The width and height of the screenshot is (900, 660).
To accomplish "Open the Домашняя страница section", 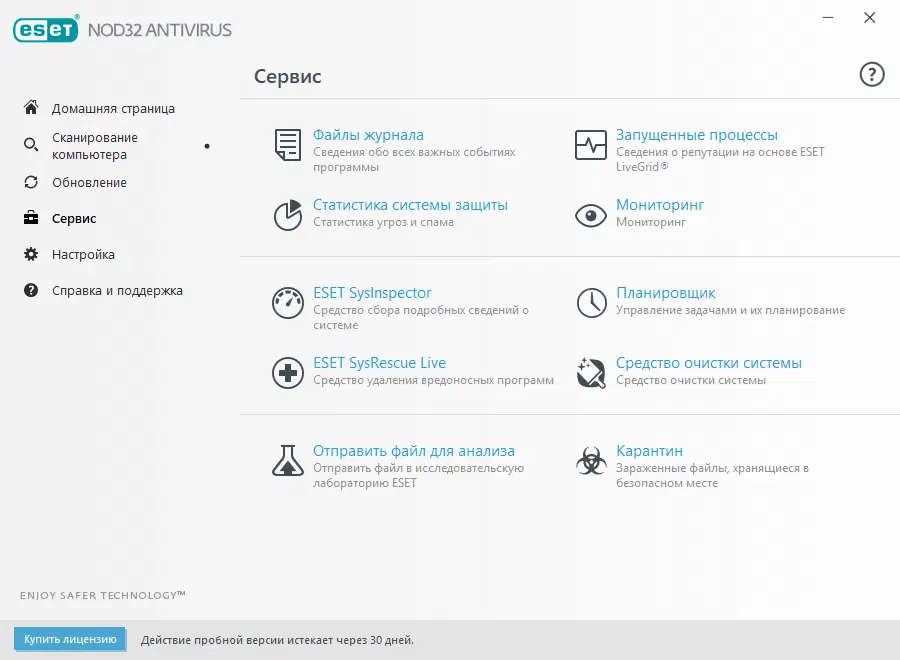I will [x=100, y=108].
